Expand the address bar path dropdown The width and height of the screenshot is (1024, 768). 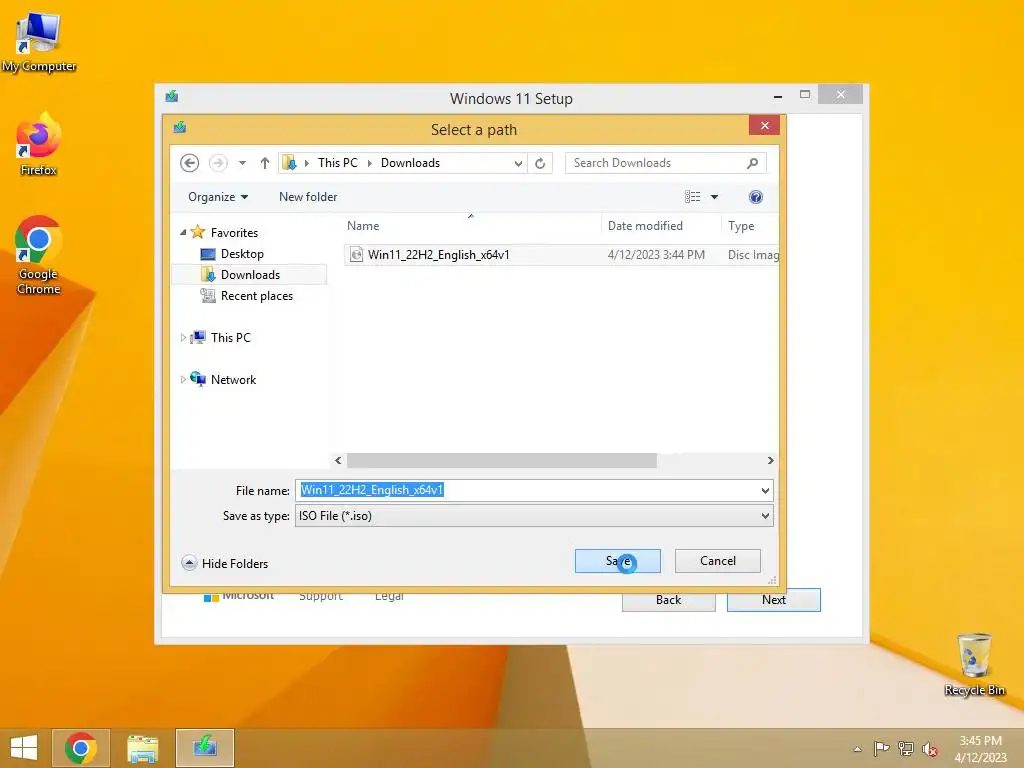tap(518, 163)
